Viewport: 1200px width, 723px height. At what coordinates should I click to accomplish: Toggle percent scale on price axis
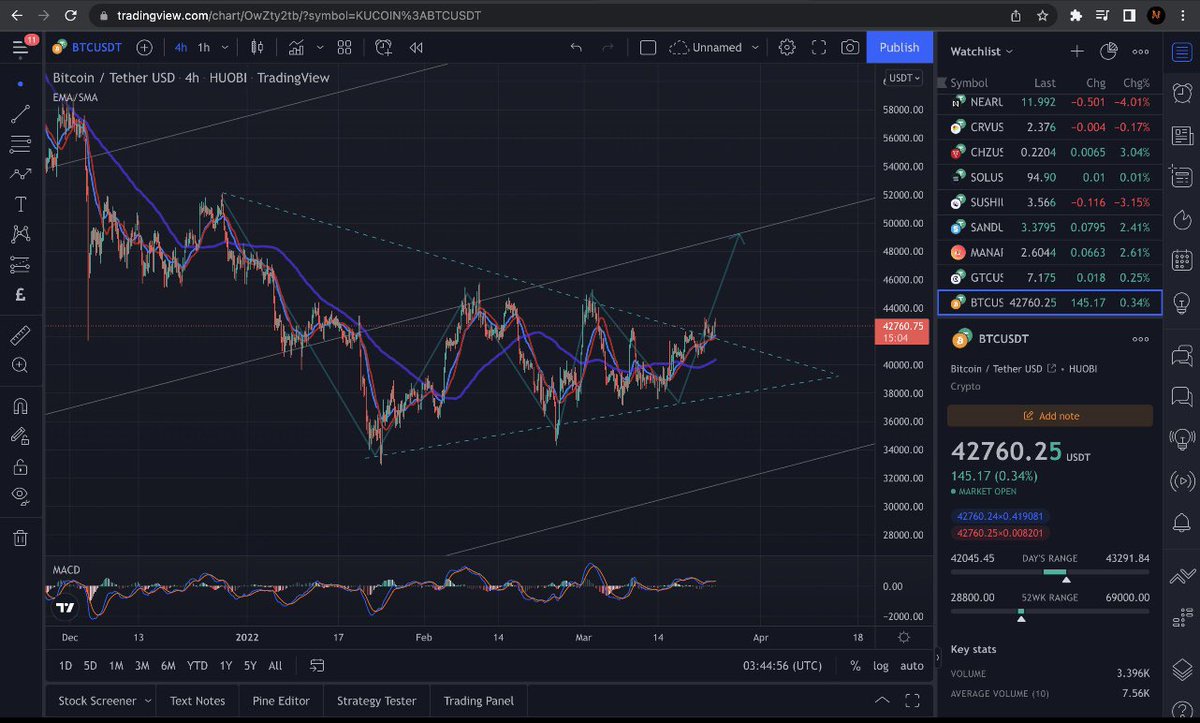pos(855,666)
